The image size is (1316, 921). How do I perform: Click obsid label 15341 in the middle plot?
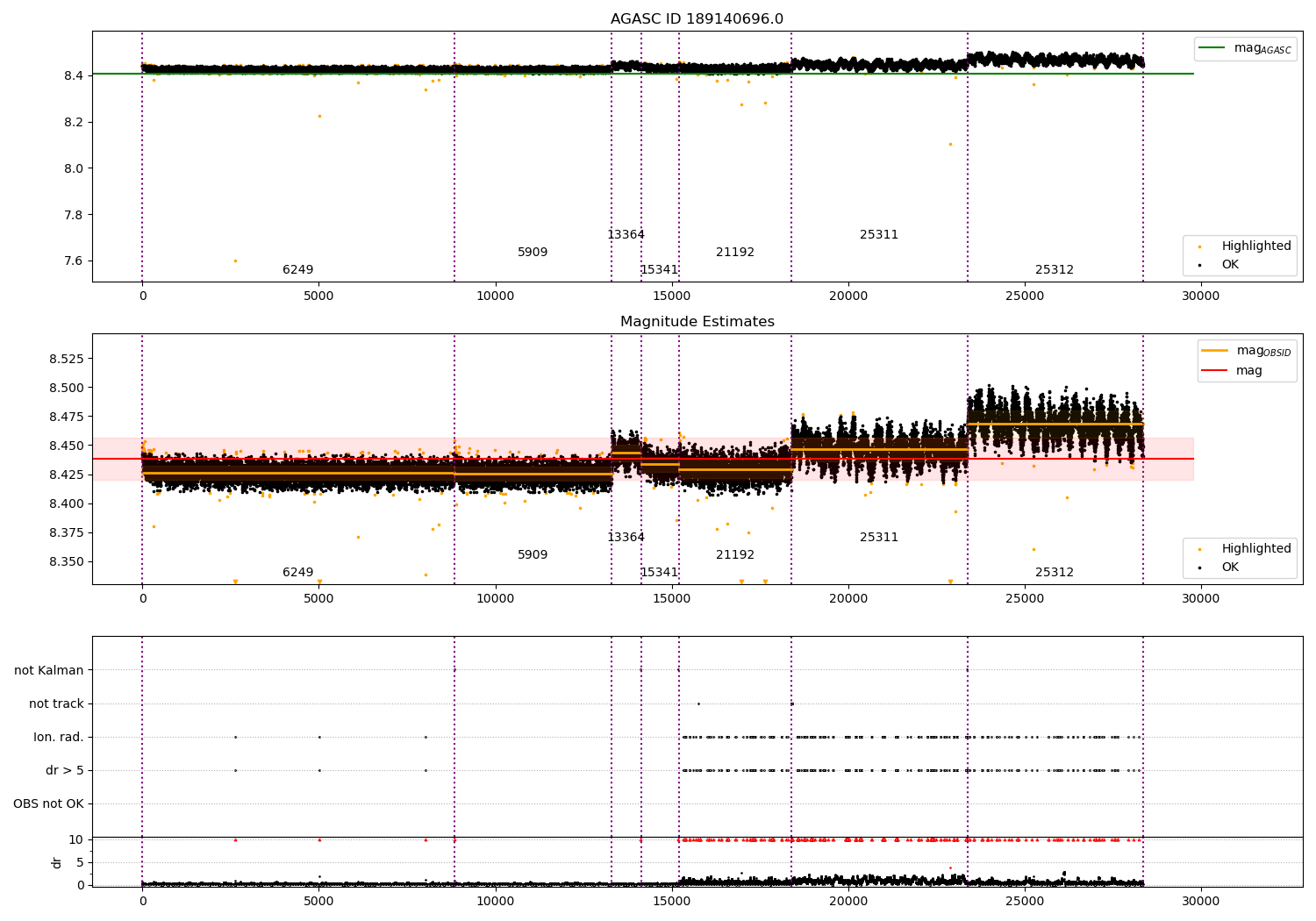click(659, 573)
